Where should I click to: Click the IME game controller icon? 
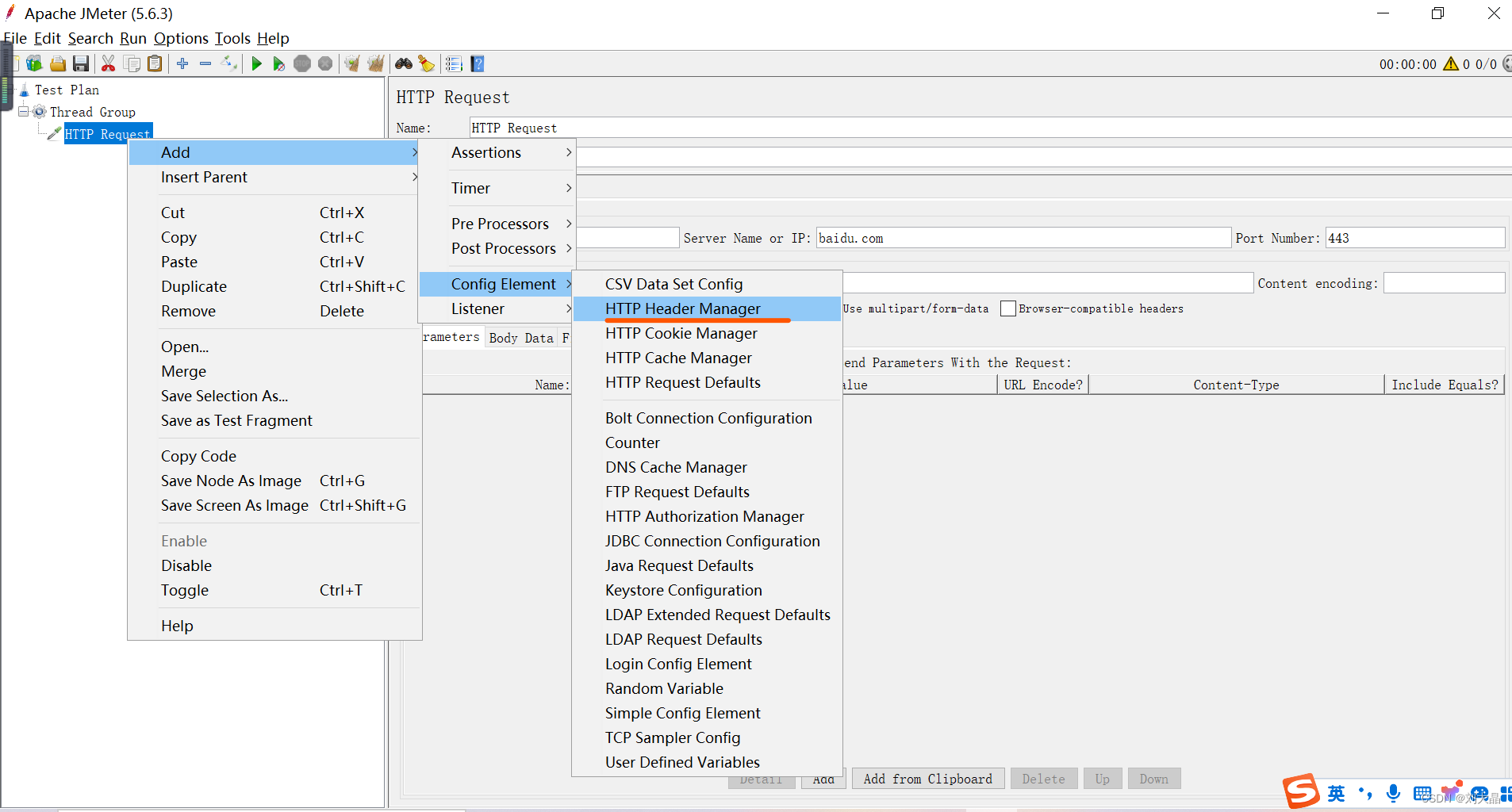pos(1479,793)
